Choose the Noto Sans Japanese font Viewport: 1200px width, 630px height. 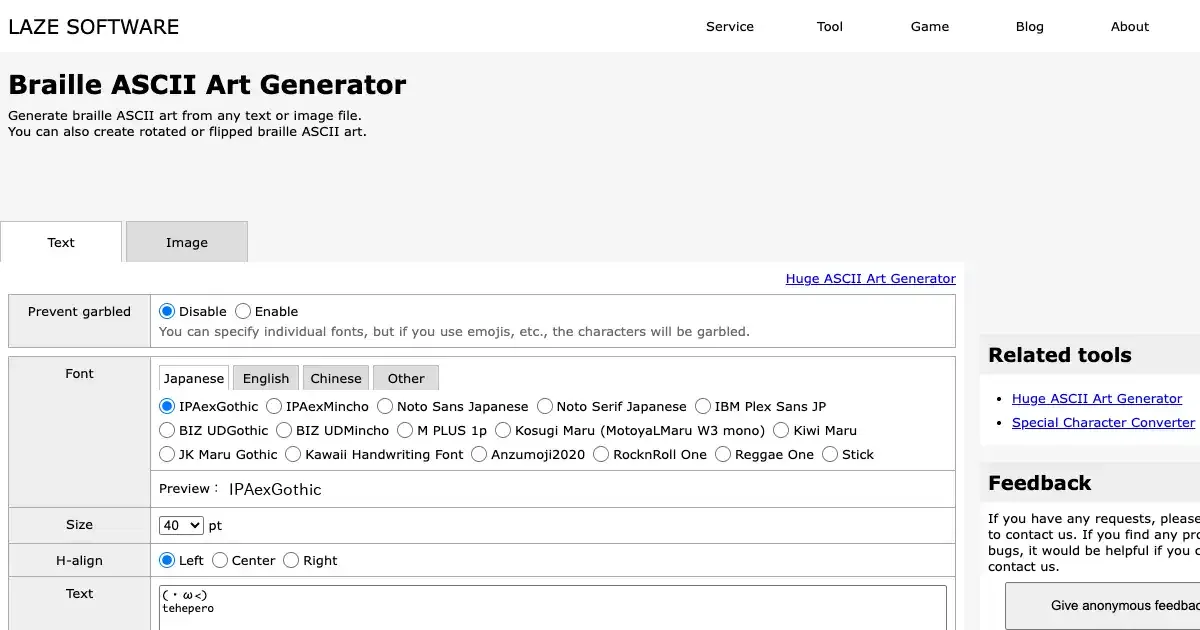coord(385,406)
